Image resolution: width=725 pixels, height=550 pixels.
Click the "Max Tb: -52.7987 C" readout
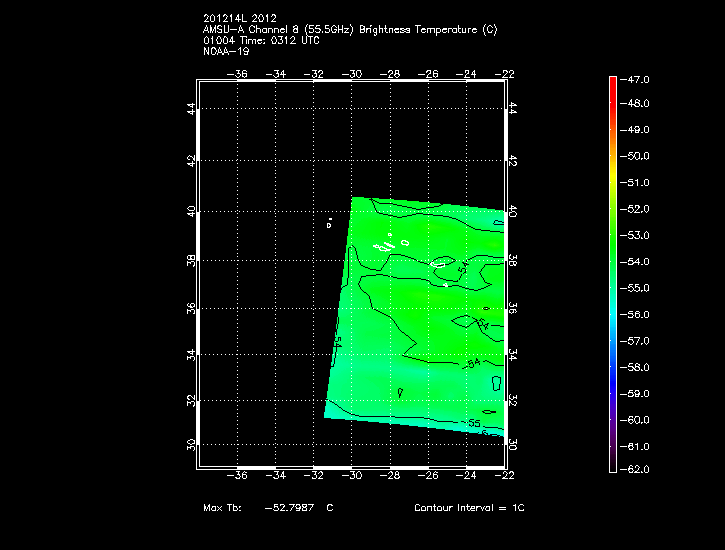pos(268,508)
